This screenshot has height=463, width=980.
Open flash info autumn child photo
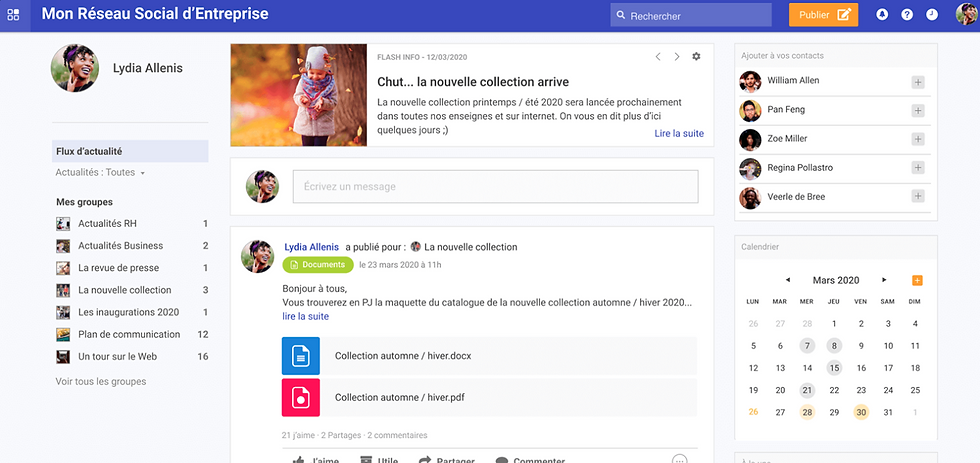299,95
